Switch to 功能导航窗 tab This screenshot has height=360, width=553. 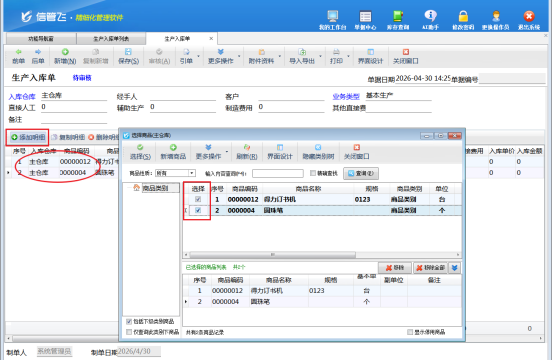pyautogui.click(x=41, y=39)
